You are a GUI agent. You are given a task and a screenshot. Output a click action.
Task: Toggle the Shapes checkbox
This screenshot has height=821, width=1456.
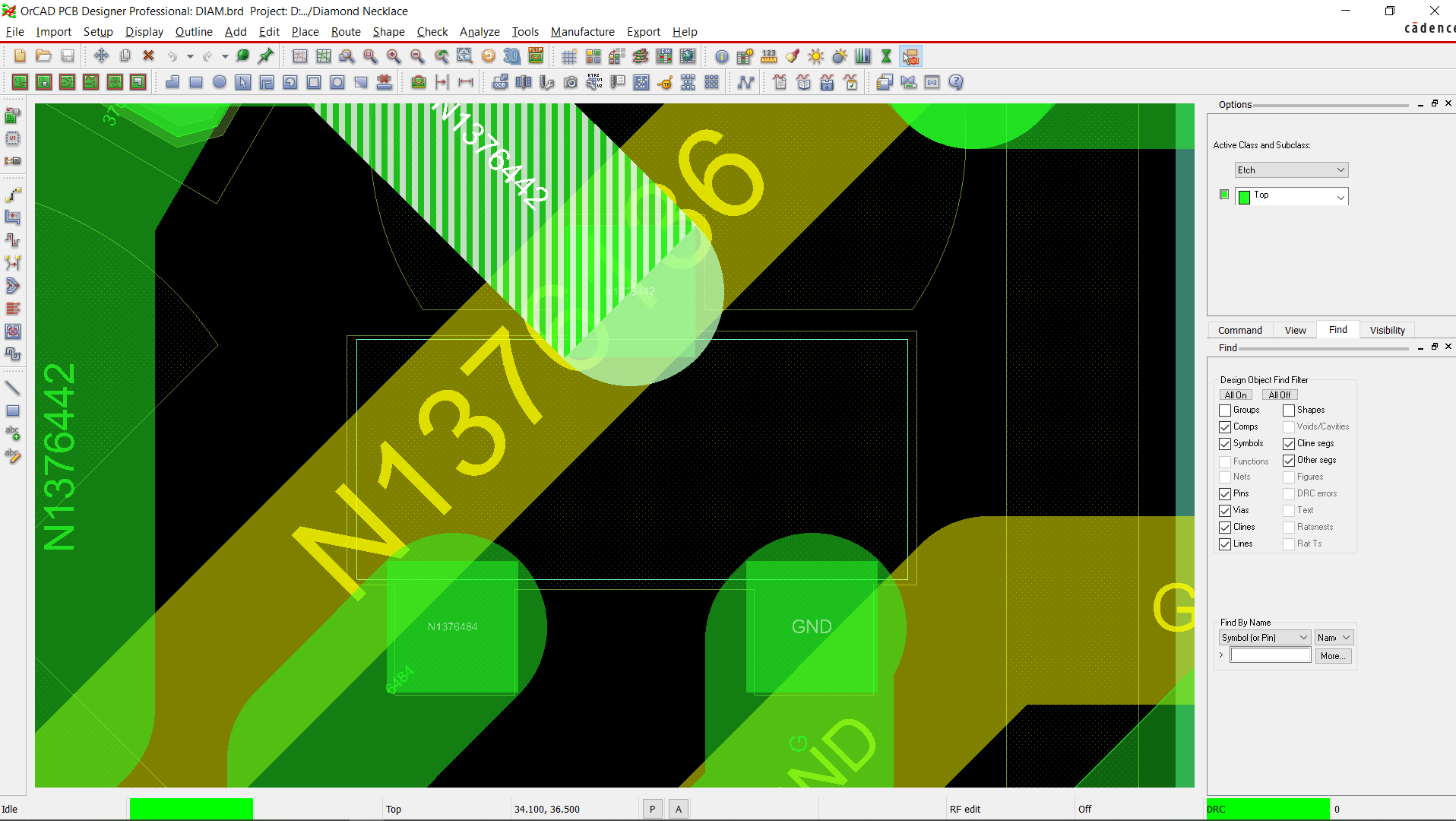coord(1289,410)
